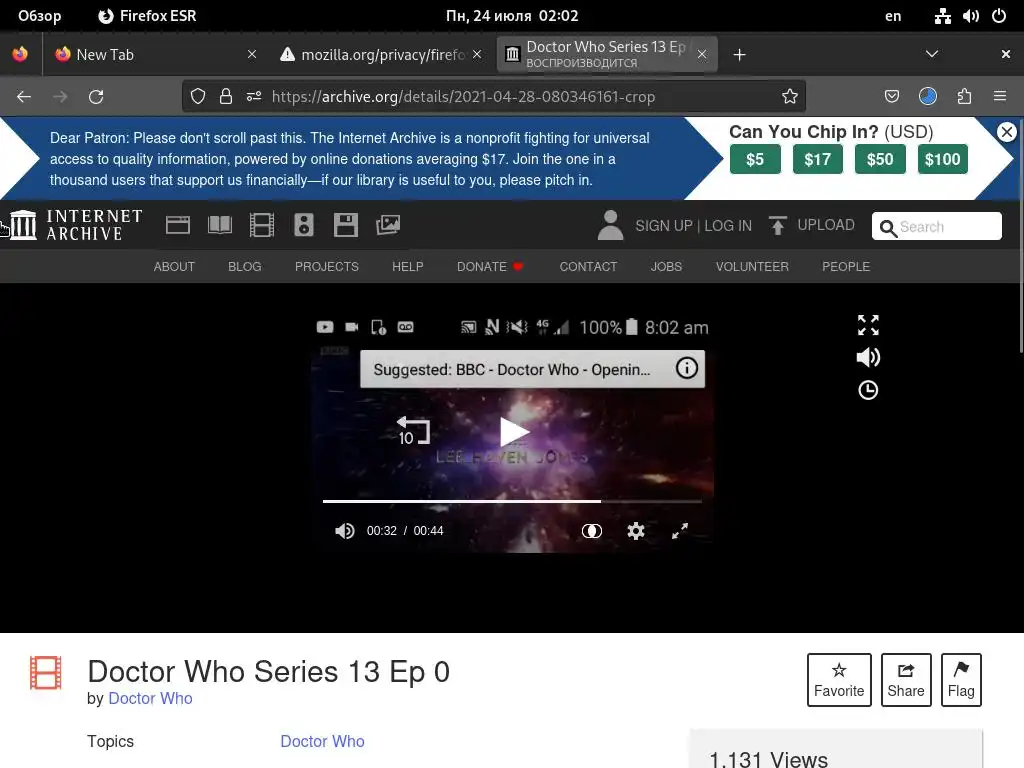This screenshot has height=768, width=1024.
Task: Open the Firefox hamburger menu
Action: click(x=1000, y=97)
